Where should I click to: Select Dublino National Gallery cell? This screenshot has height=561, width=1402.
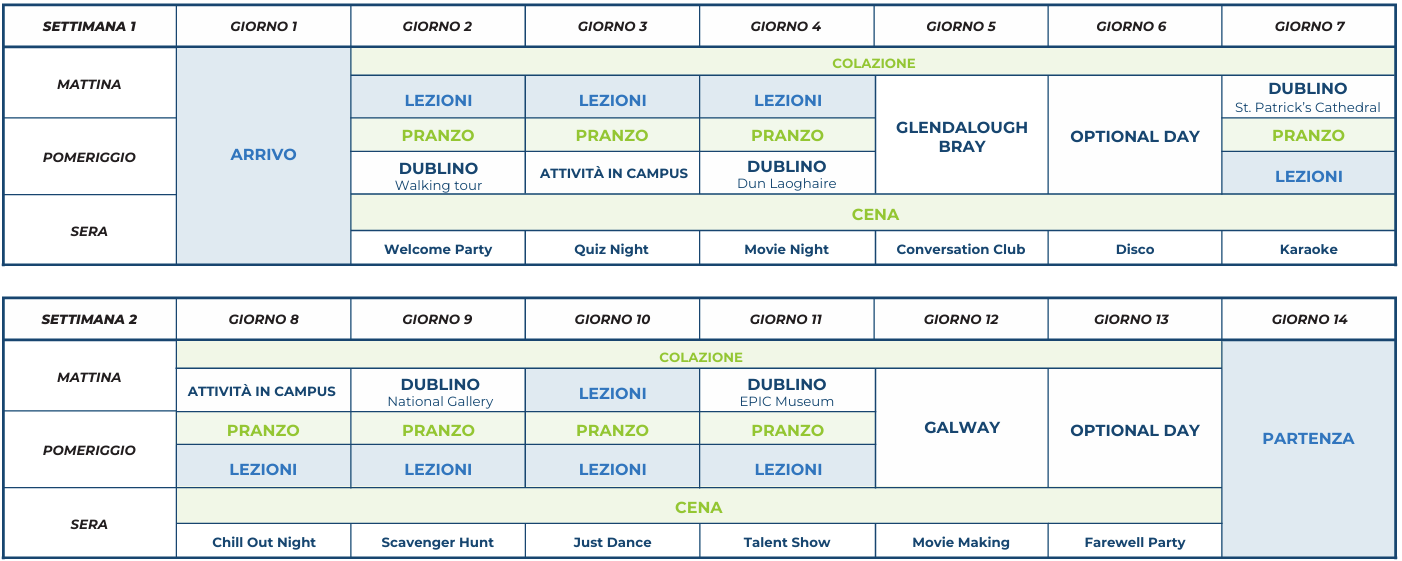[438, 391]
